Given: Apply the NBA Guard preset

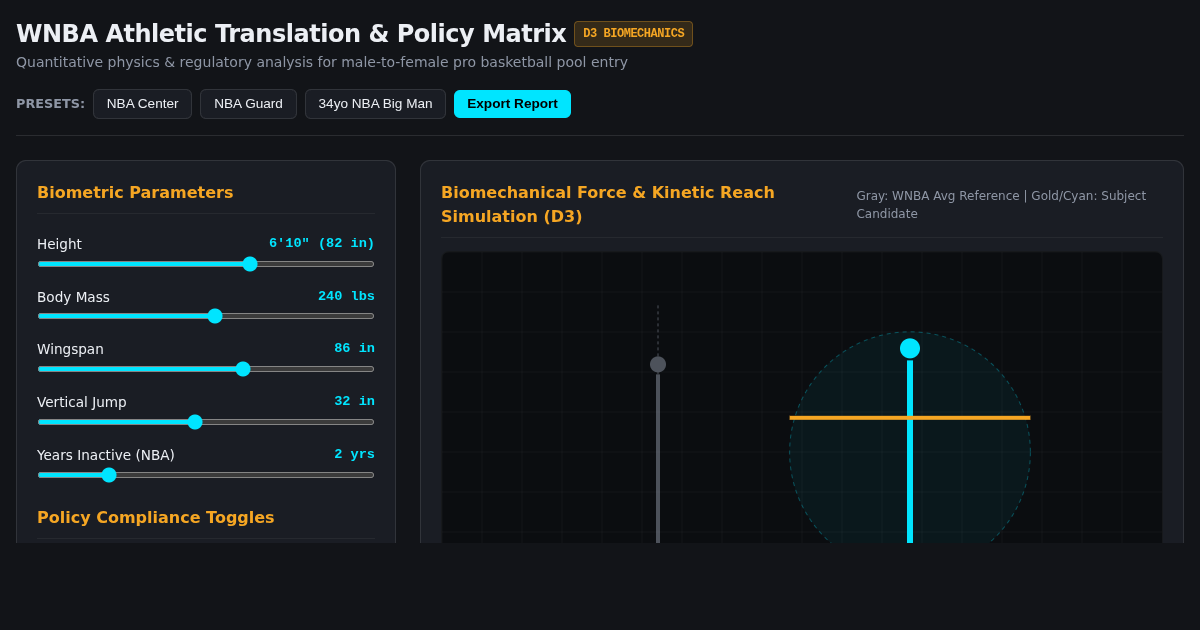Looking at the screenshot, I should 248,104.
